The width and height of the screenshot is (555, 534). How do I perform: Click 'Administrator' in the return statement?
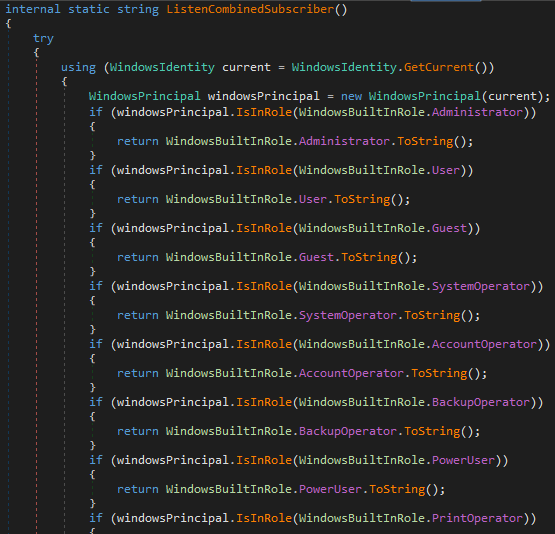click(344, 141)
